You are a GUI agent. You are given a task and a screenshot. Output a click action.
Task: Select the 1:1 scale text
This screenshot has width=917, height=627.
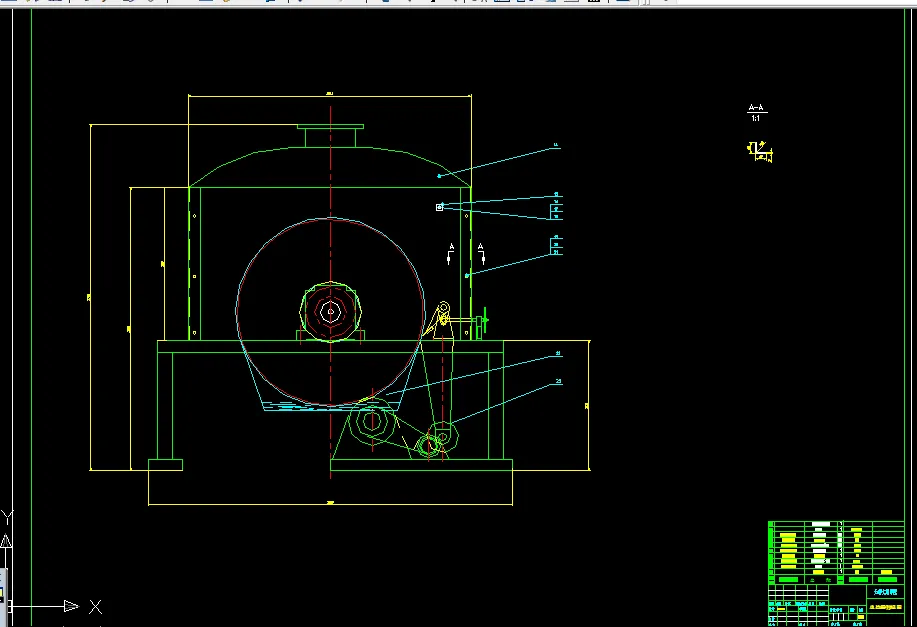(x=756, y=118)
